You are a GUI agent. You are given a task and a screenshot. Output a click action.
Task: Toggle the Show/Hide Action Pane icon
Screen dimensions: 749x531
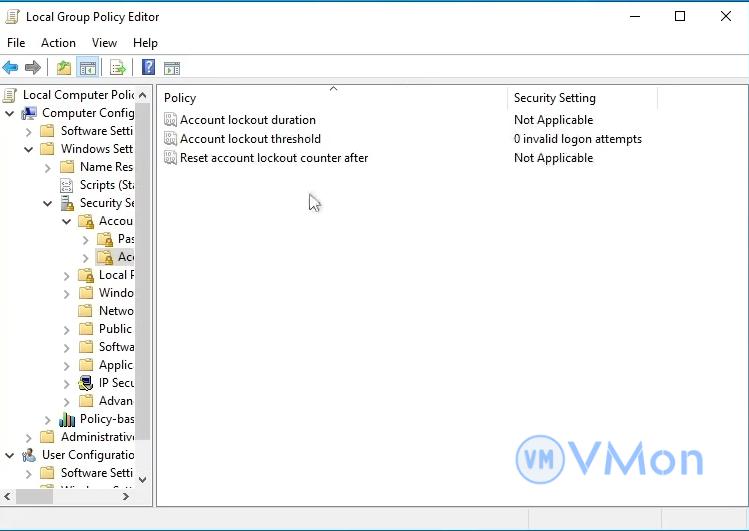pos(172,68)
